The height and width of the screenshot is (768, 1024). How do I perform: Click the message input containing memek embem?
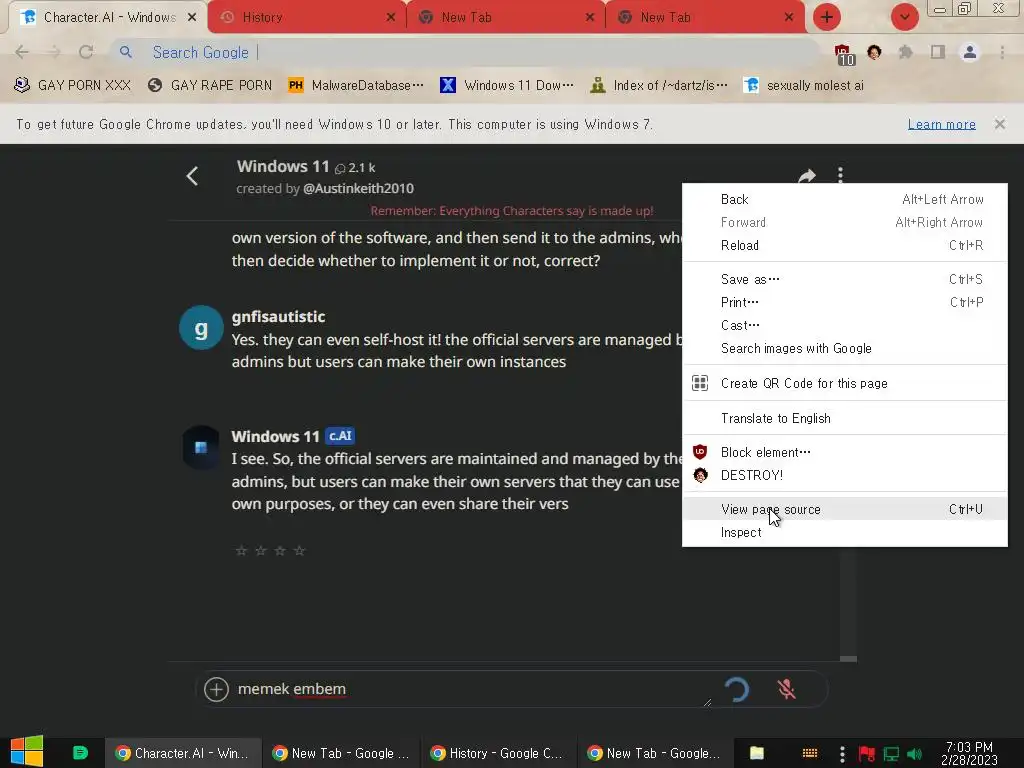pyautogui.click(x=472, y=689)
